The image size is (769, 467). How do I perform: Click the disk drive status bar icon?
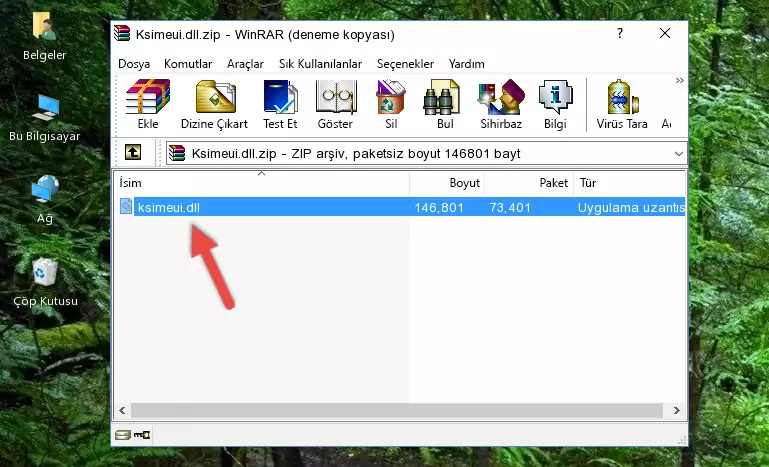pyautogui.click(x=123, y=435)
